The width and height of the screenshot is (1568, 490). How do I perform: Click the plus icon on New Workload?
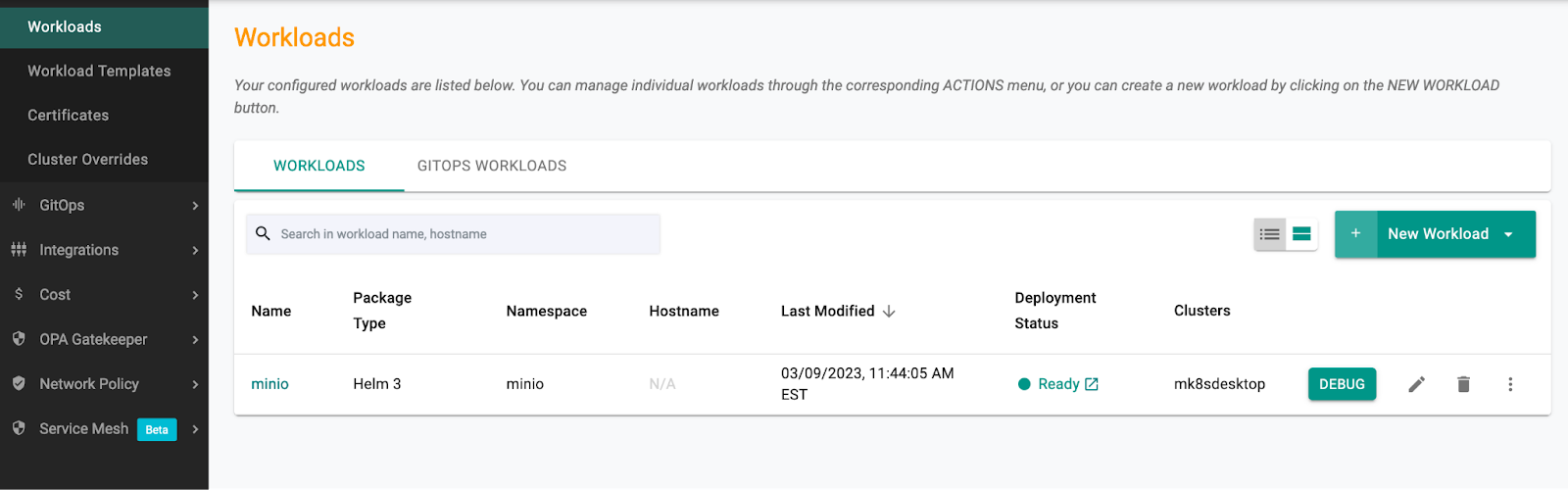[x=1355, y=234]
